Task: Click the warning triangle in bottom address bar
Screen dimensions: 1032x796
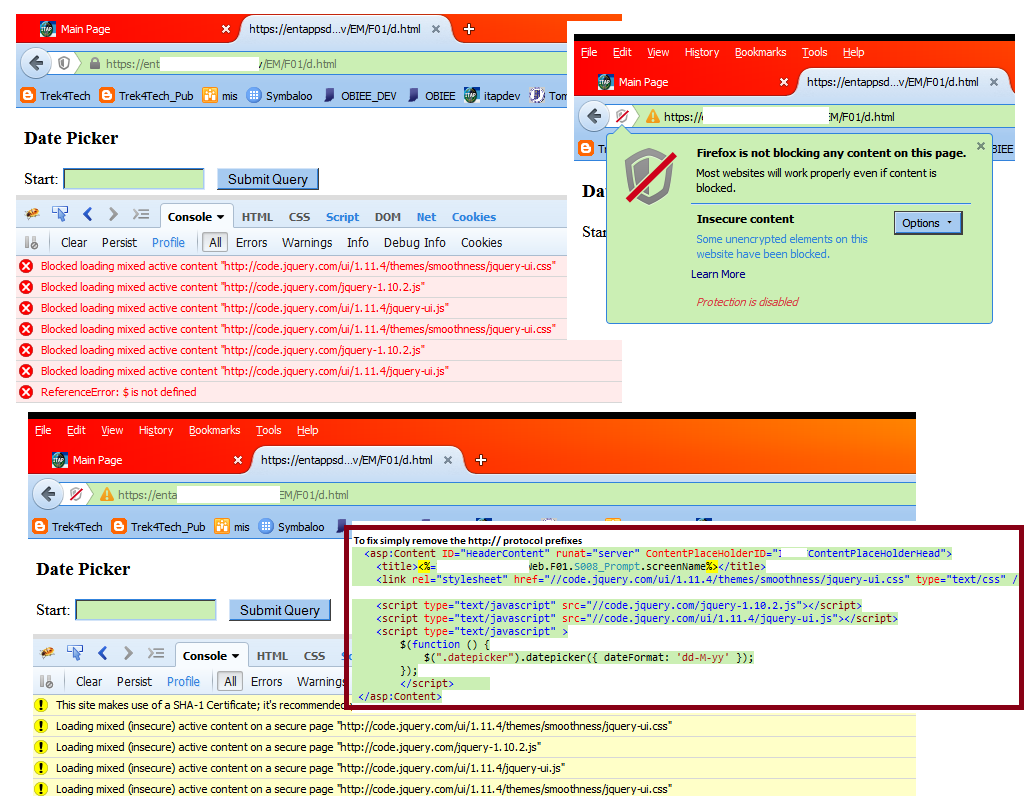Action: tap(107, 494)
